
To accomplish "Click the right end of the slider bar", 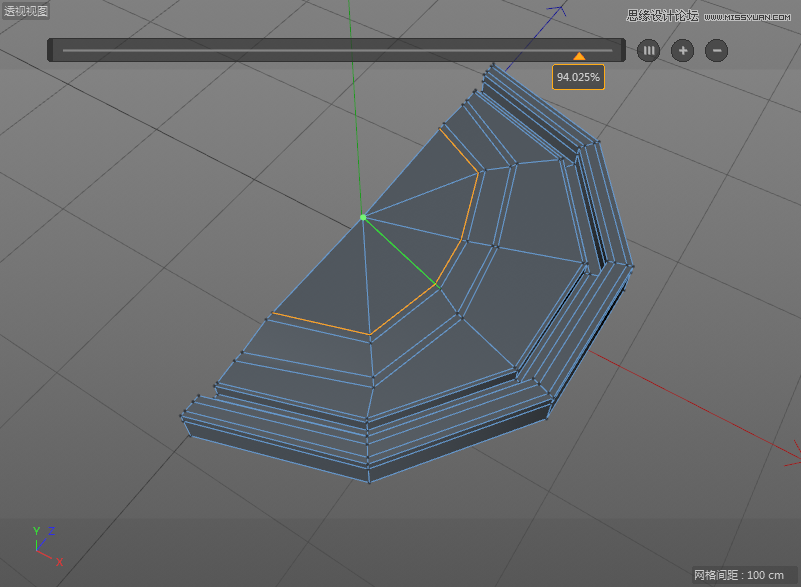I will point(618,50).
